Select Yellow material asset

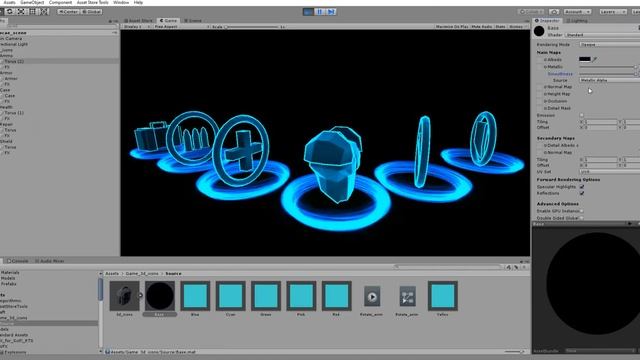442,296
